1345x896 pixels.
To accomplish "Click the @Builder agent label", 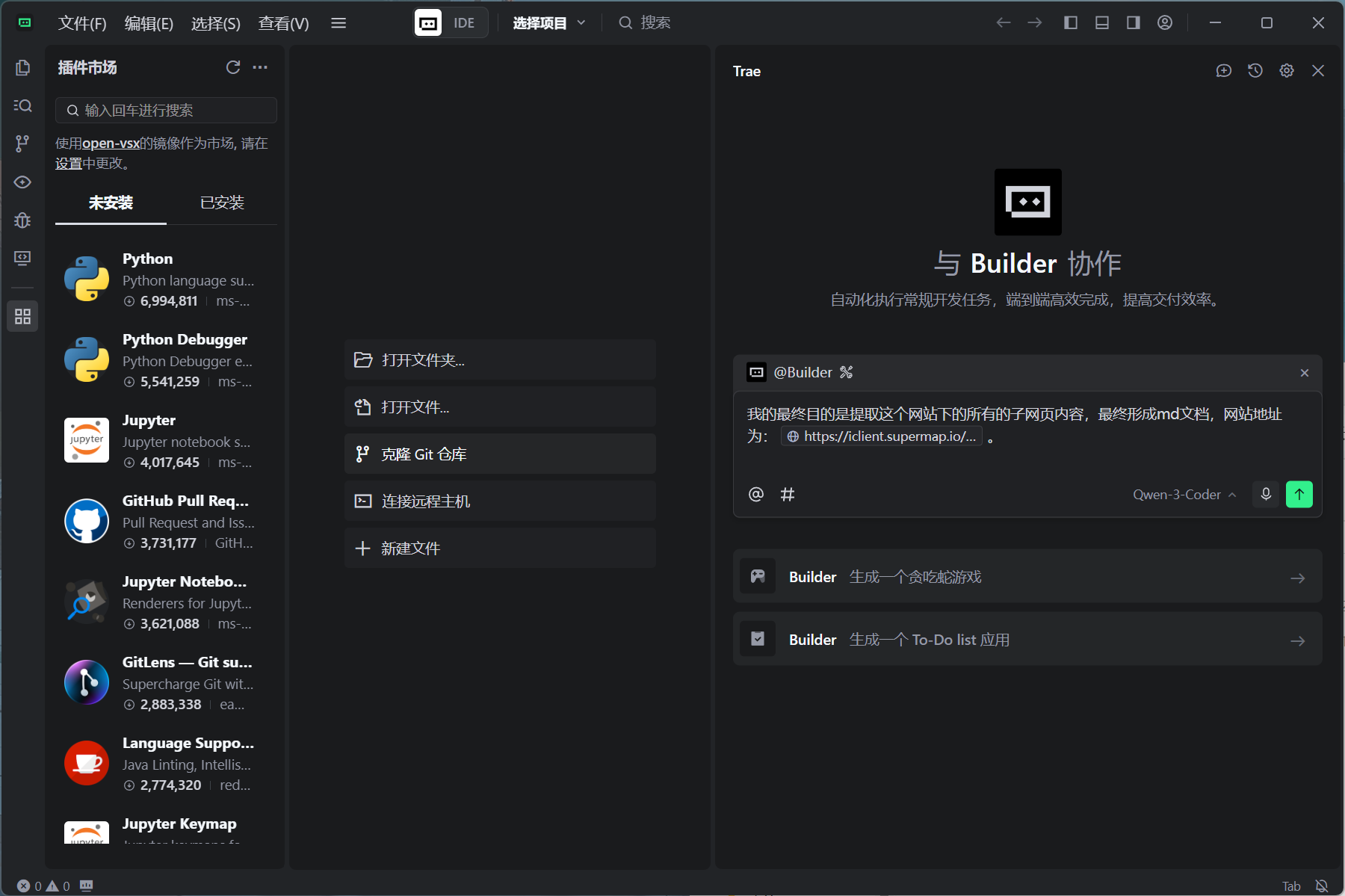I will 803,372.
